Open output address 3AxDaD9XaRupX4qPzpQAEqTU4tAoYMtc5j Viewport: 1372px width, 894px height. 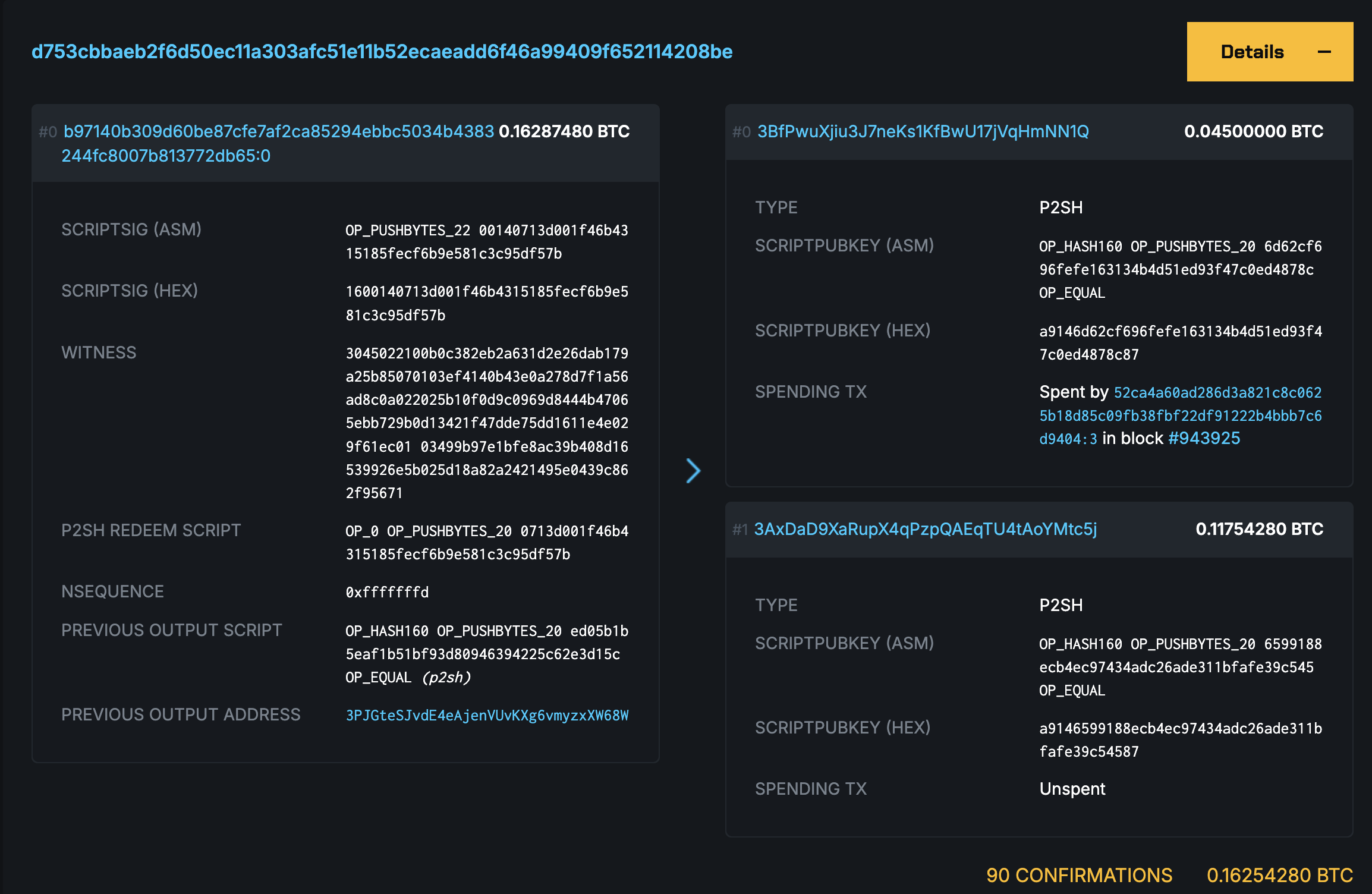click(x=925, y=529)
